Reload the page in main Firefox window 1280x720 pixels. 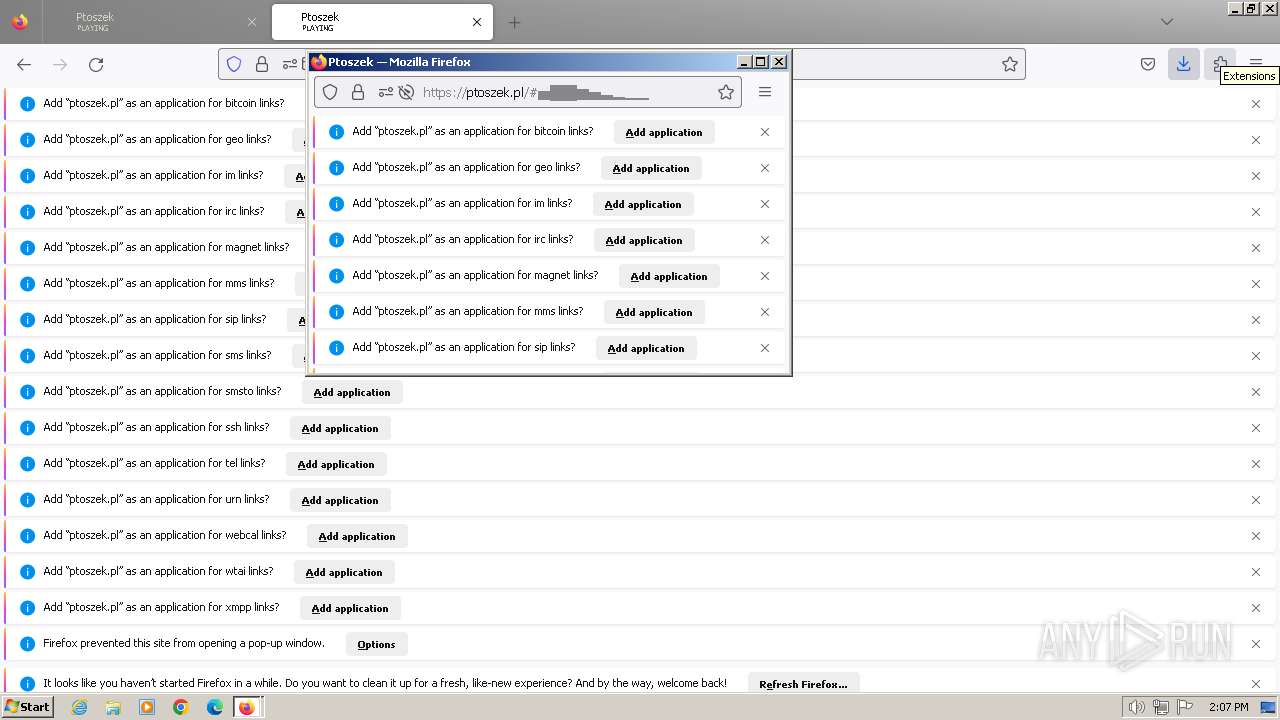point(96,64)
